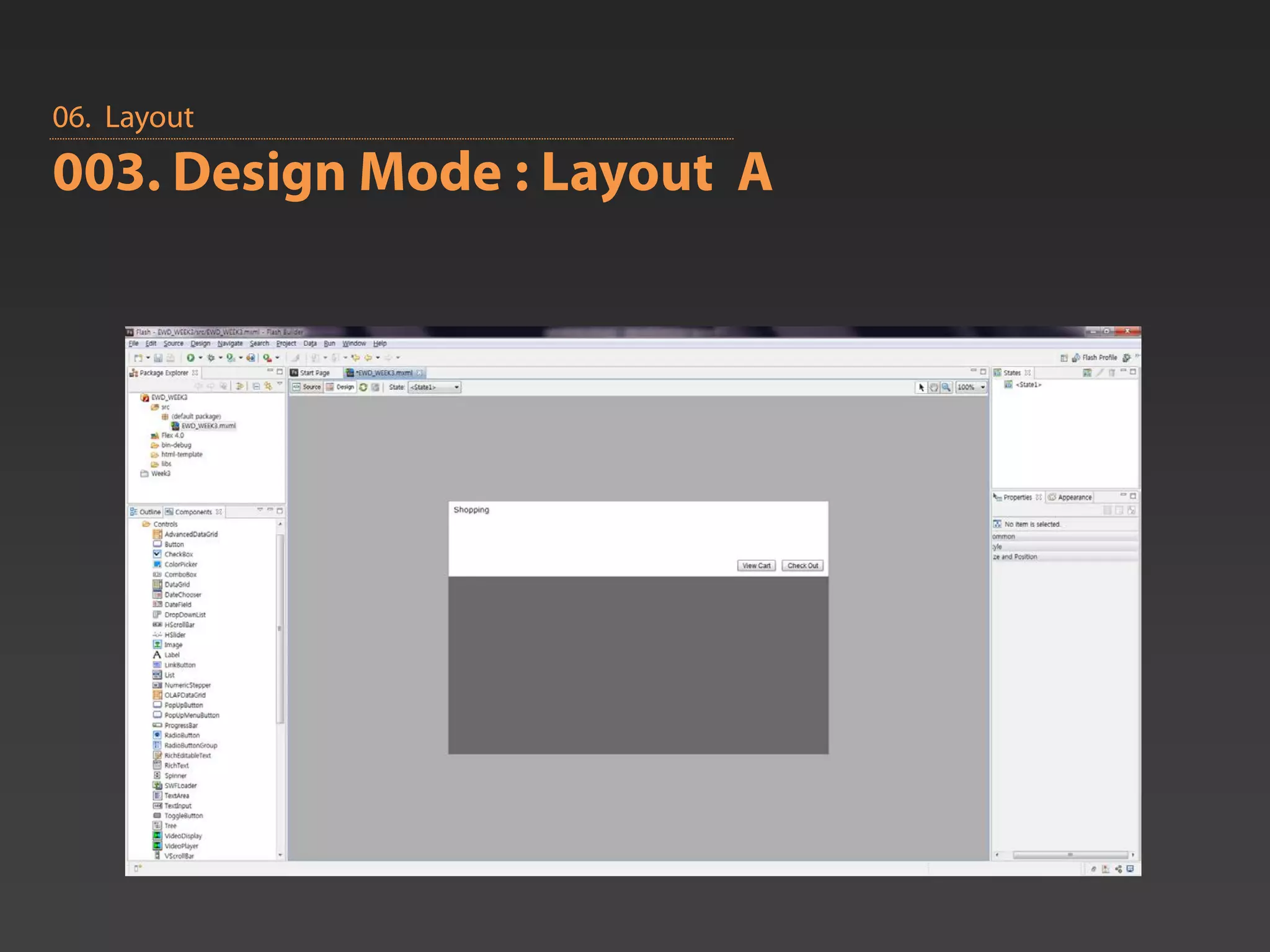Click the green Run button icon
This screenshot has width=1270, height=952.
click(x=190, y=358)
